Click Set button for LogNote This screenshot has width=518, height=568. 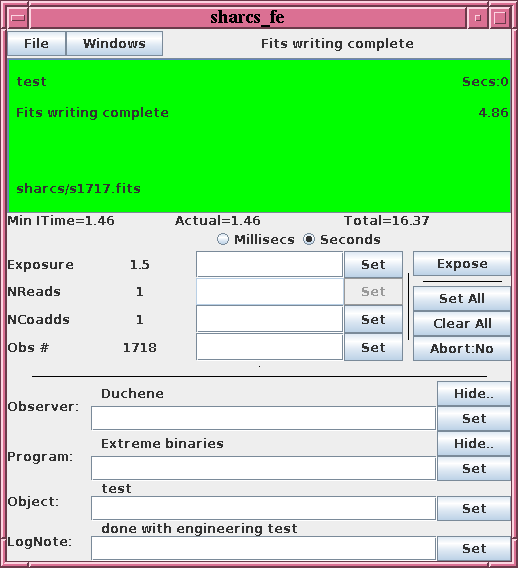coord(474,548)
